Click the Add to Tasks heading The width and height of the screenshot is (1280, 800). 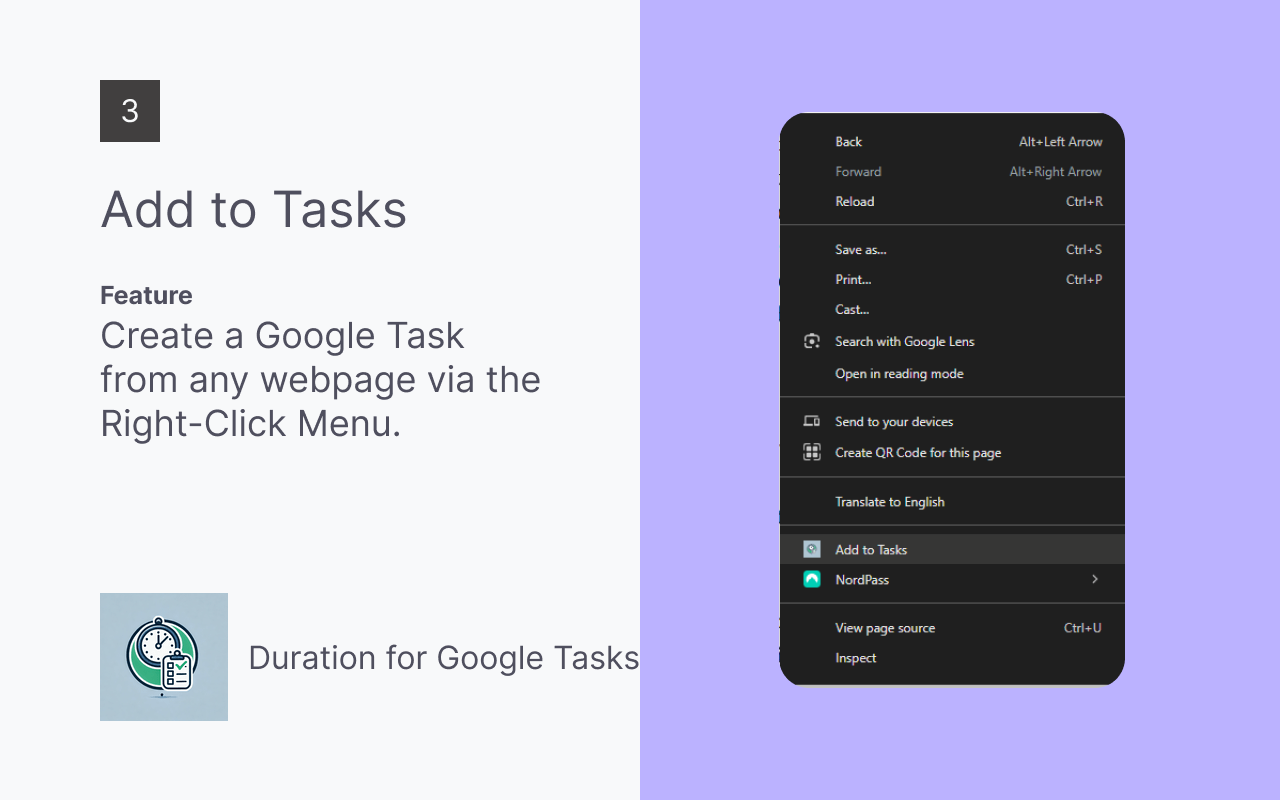tap(254, 210)
